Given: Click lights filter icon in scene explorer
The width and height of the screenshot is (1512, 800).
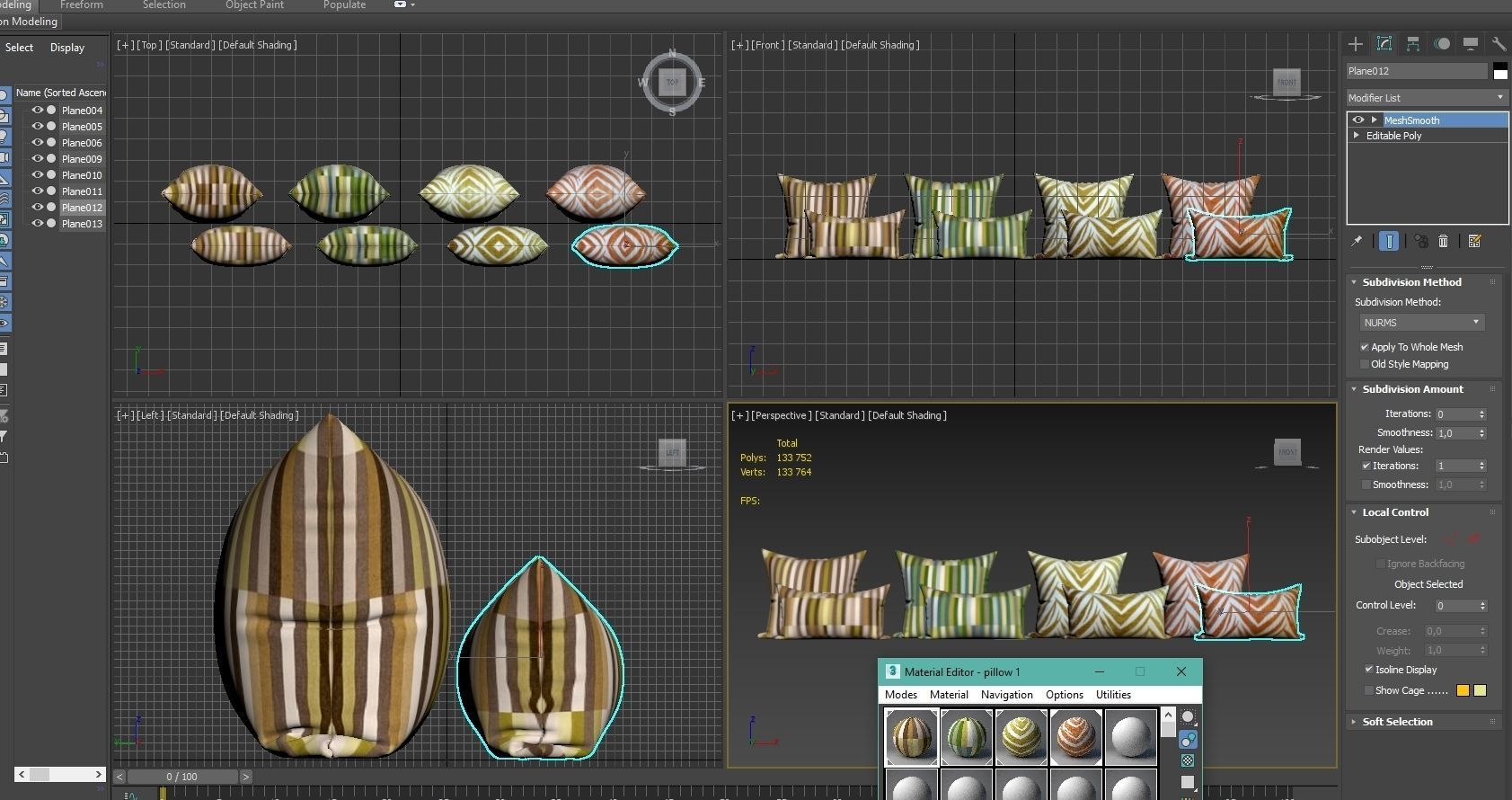Looking at the screenshot, I should [4, 137].
